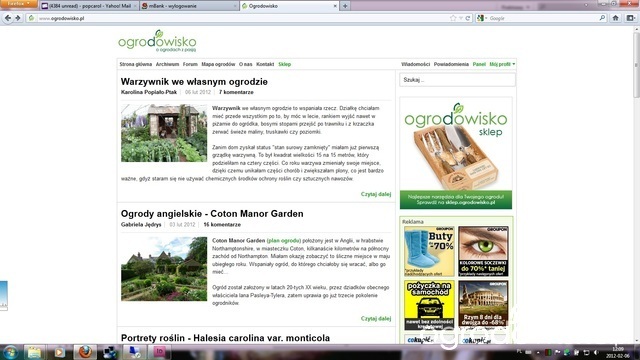Screen dimensions: 640x360
Task: Click the Coton Manor Garden thumbnail
Action: pos(164,269)
